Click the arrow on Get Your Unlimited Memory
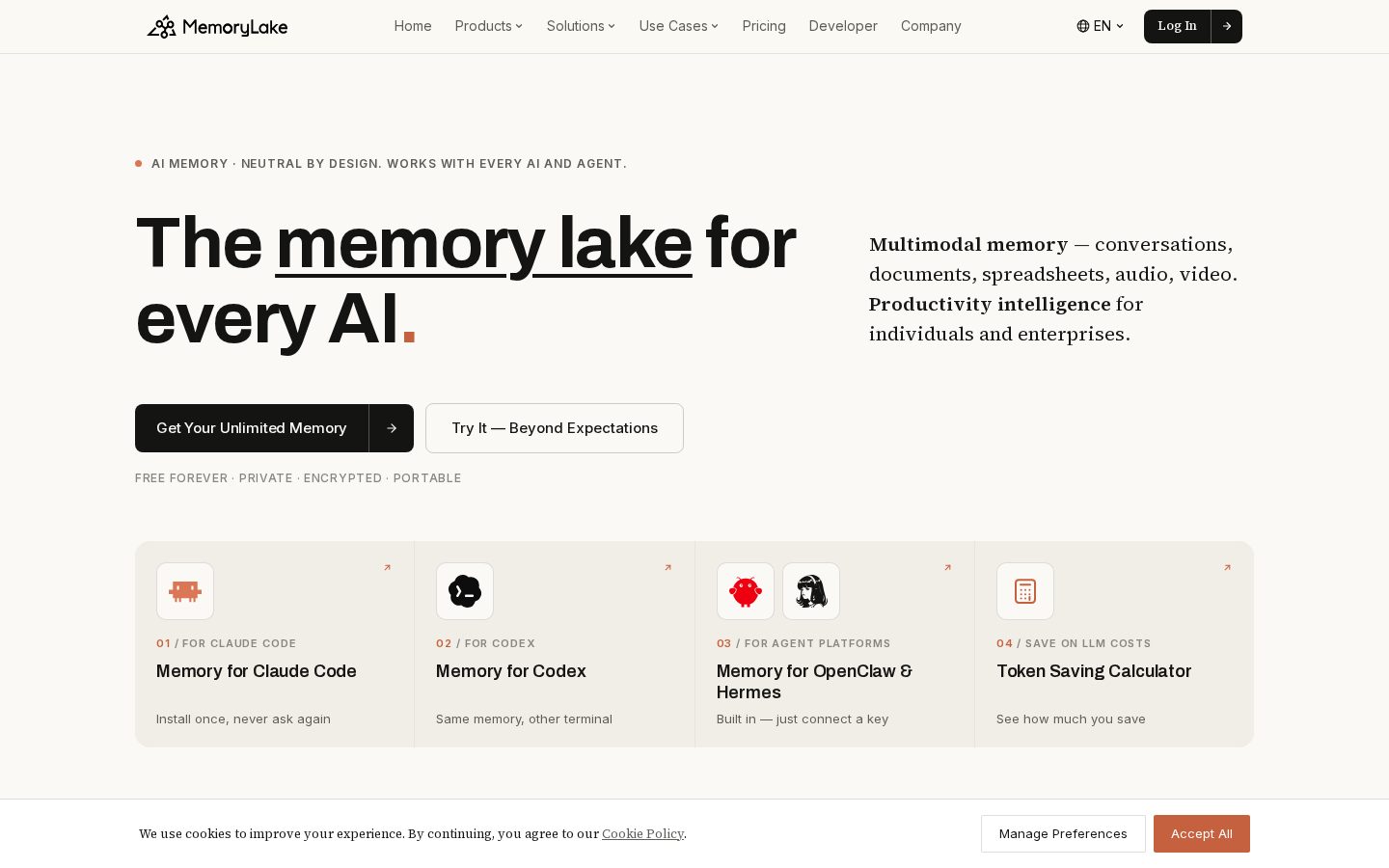This screenshot has width=1389, height=868. pos(392,428)
